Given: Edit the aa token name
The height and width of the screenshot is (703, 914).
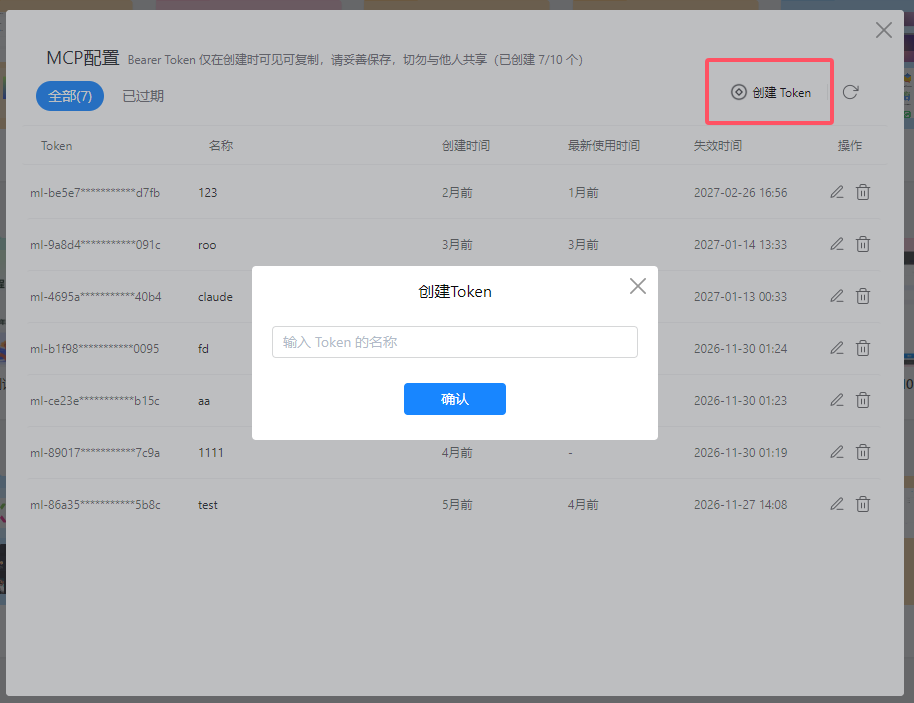Looking at the screenshot, I should [837, 400].
